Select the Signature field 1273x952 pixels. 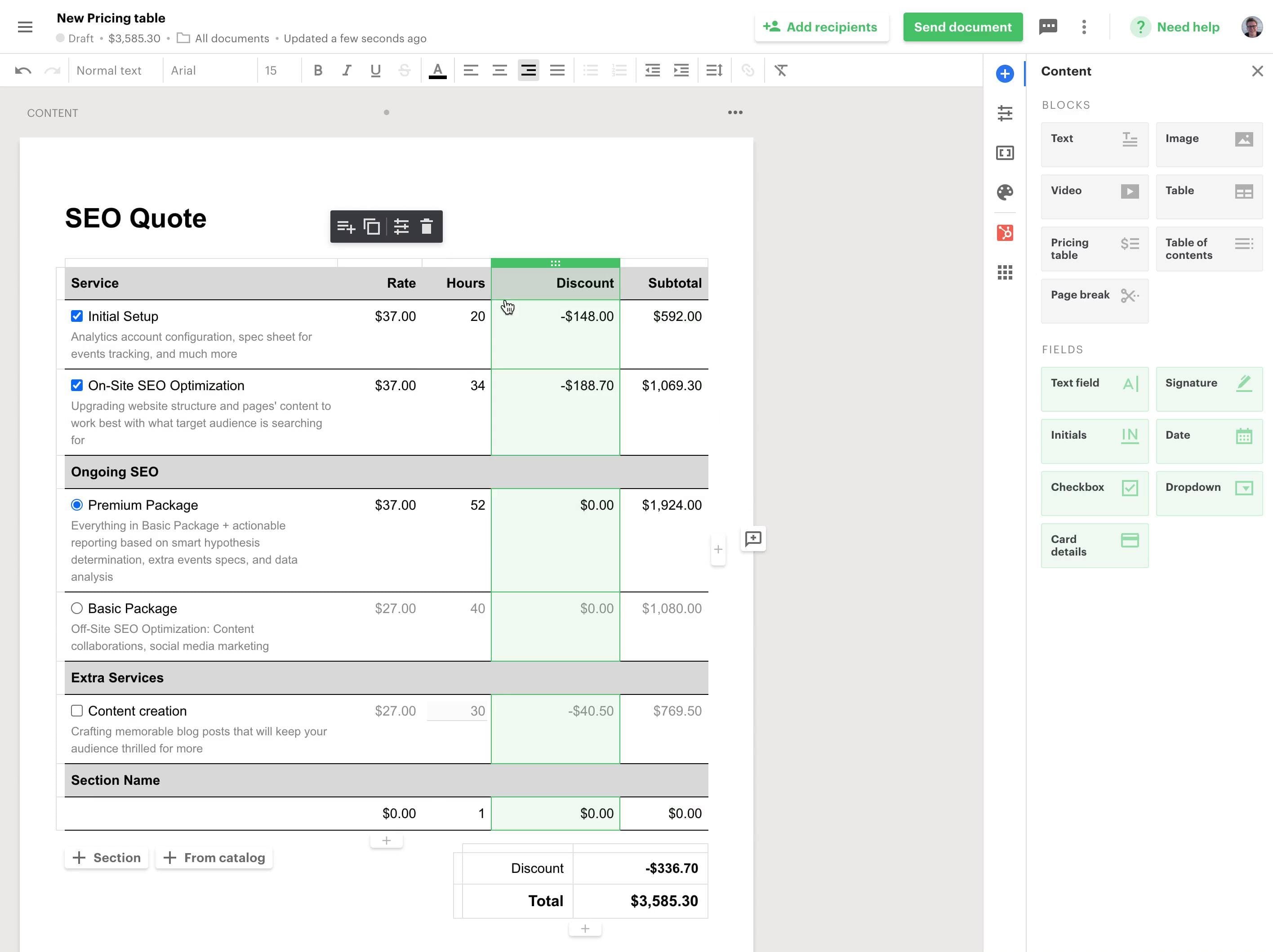(1209, 389)
